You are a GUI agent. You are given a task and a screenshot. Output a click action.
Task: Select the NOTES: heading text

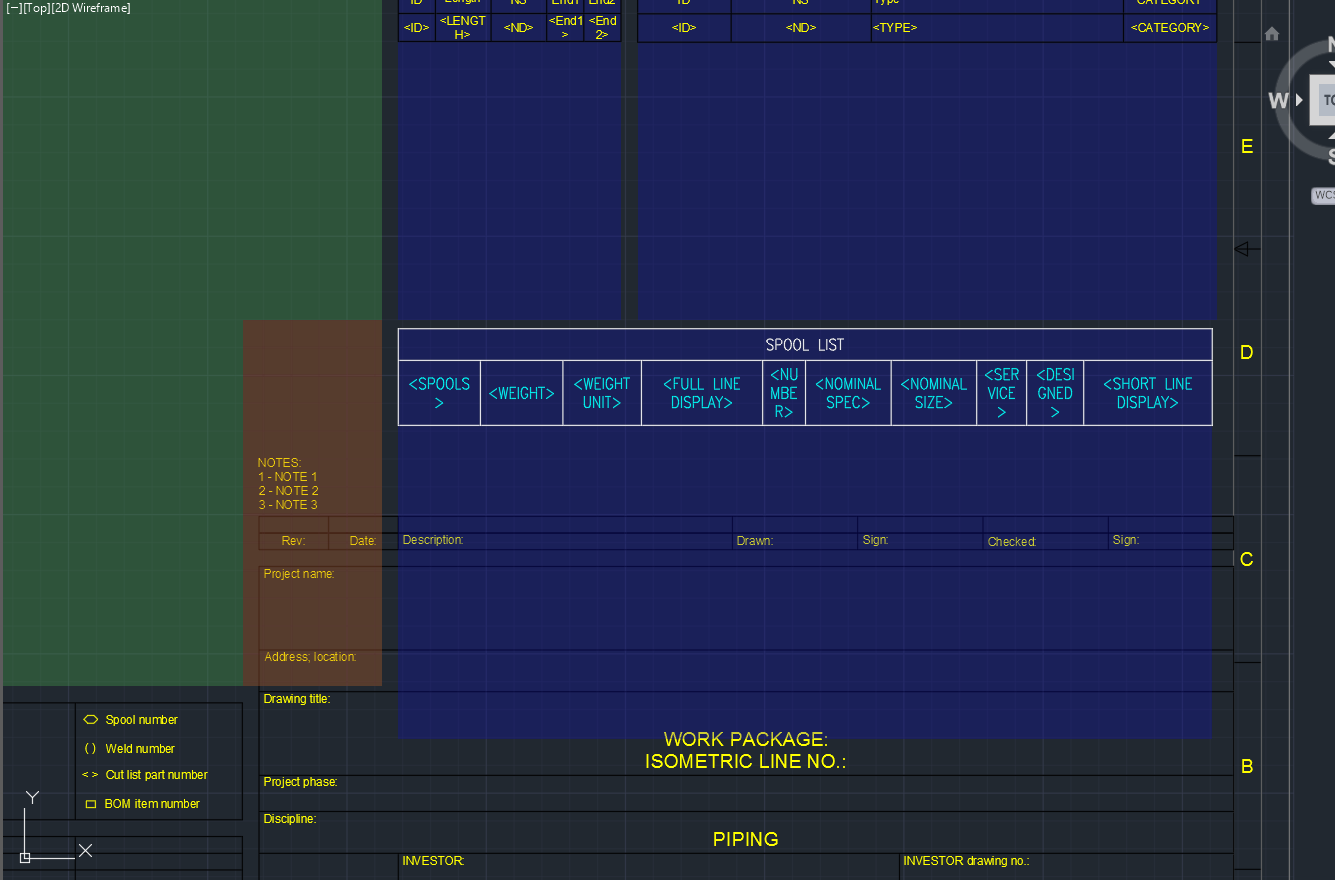click(279, 463)
